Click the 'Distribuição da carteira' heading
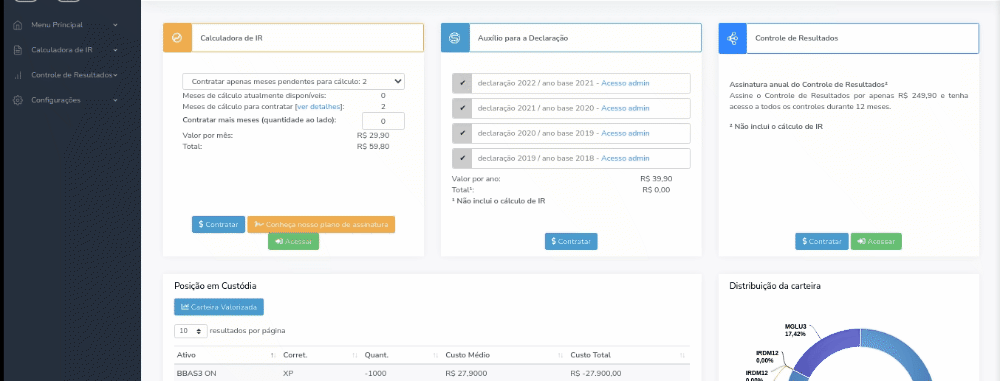 coord(775,286)
